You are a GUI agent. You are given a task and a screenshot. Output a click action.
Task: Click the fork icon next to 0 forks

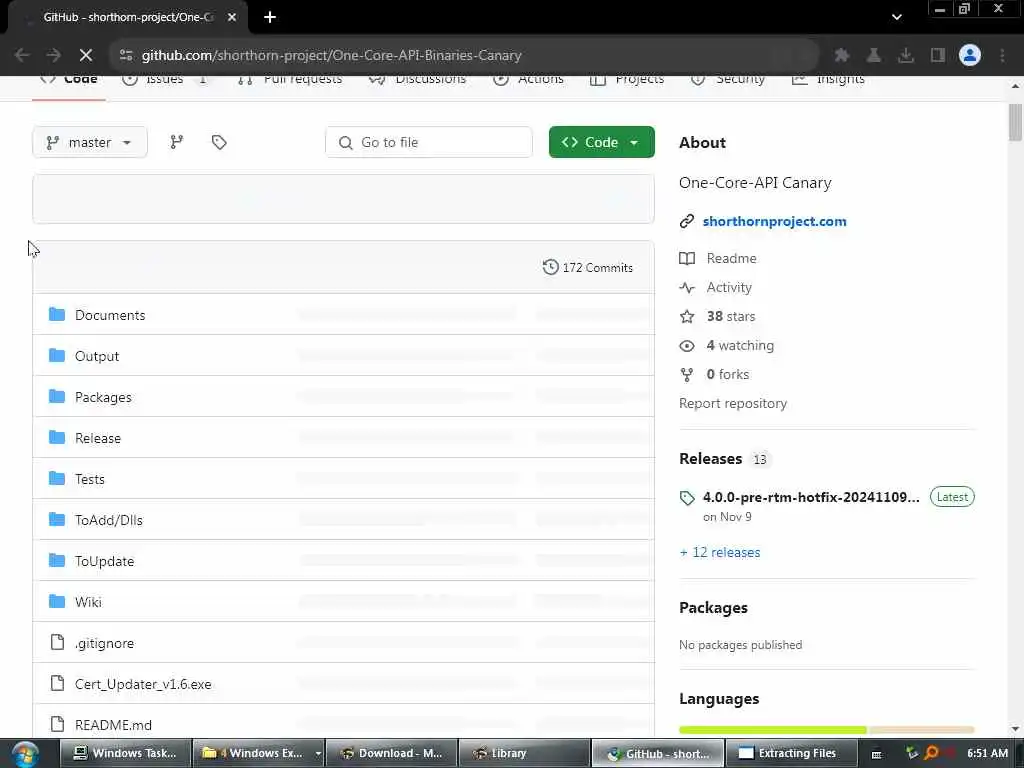click(x=687, y=374)
